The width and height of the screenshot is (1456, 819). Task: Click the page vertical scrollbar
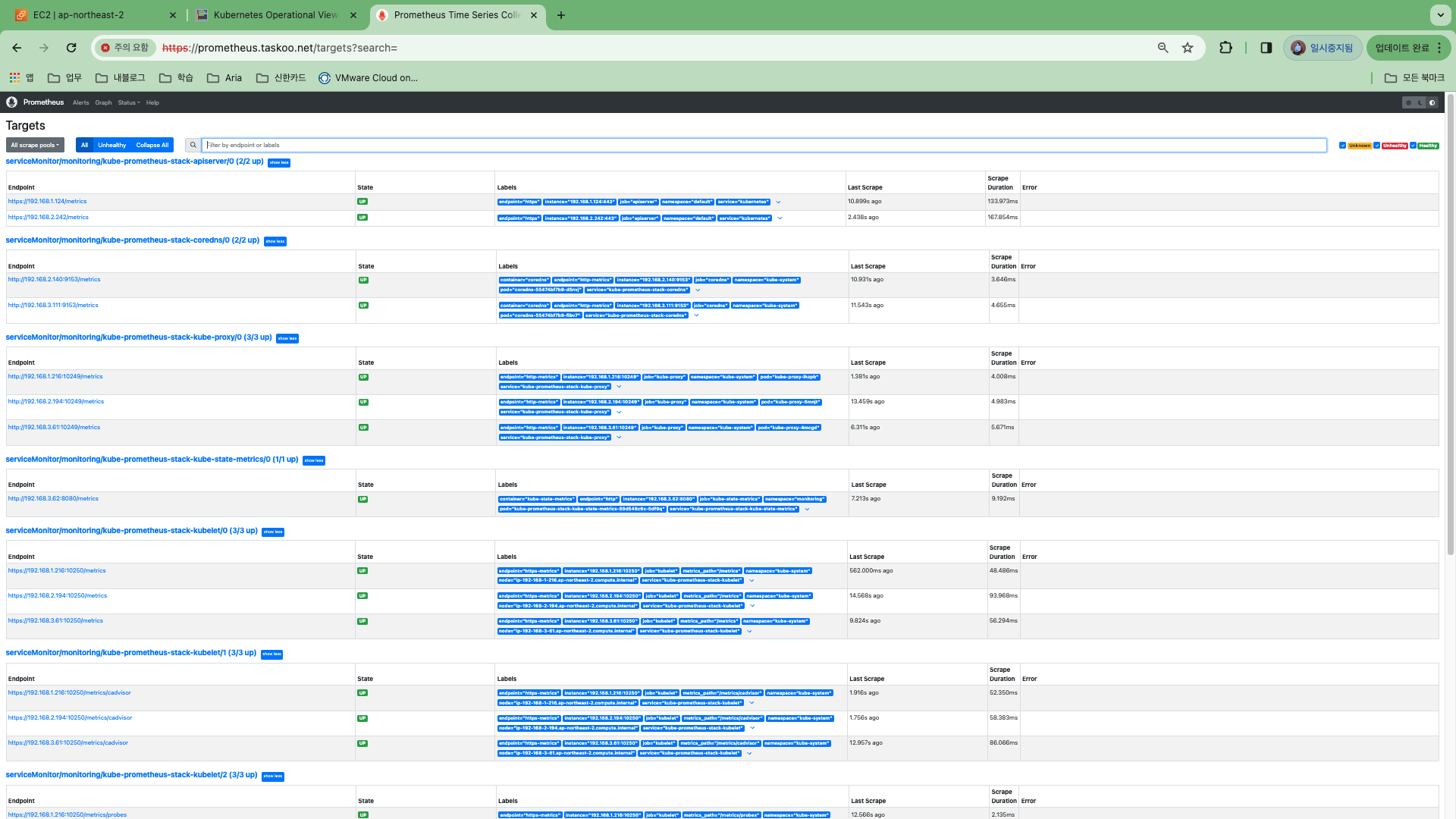click(1450, 326)
